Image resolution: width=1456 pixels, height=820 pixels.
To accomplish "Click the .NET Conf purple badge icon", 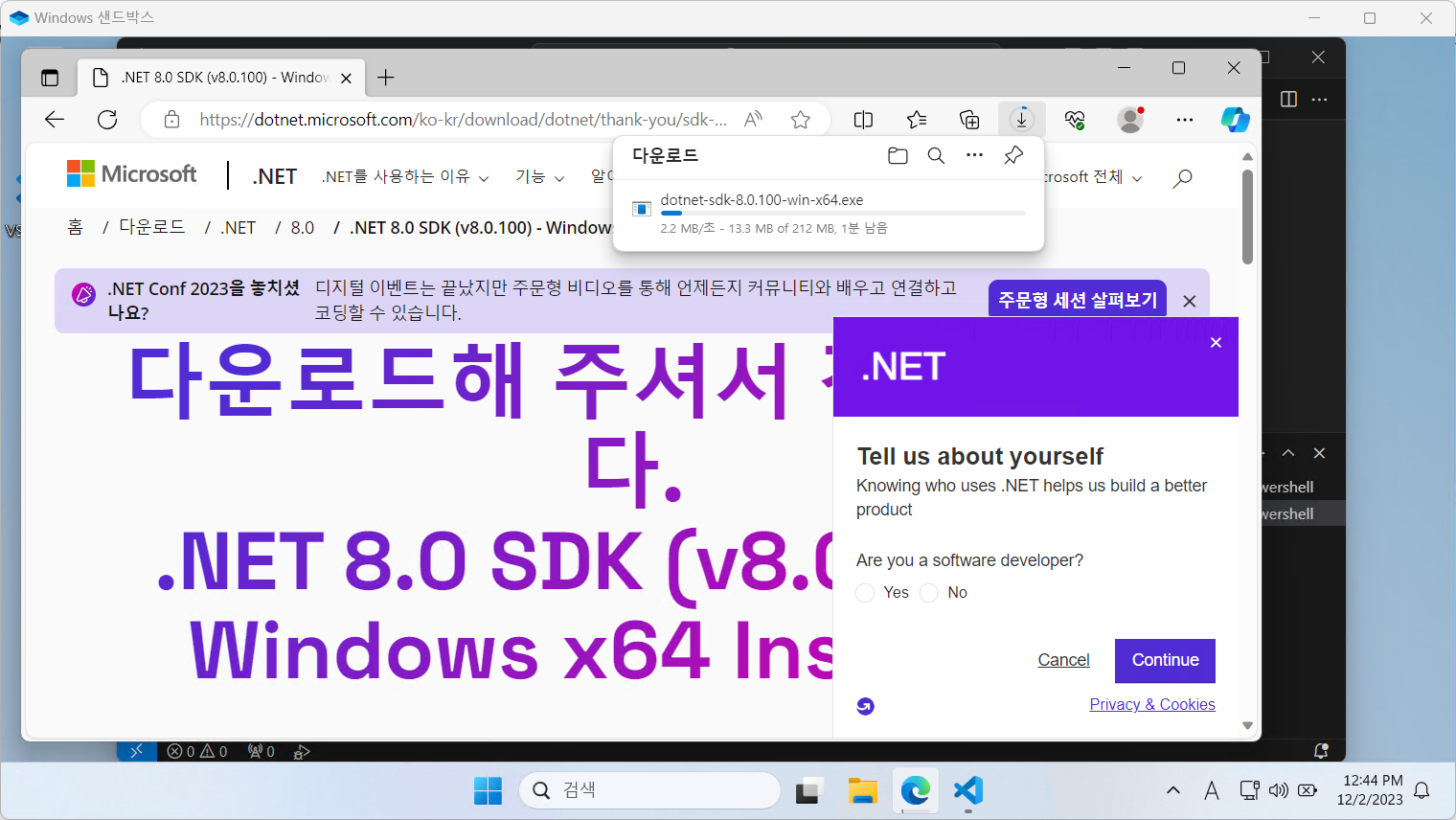I will 84,294.
